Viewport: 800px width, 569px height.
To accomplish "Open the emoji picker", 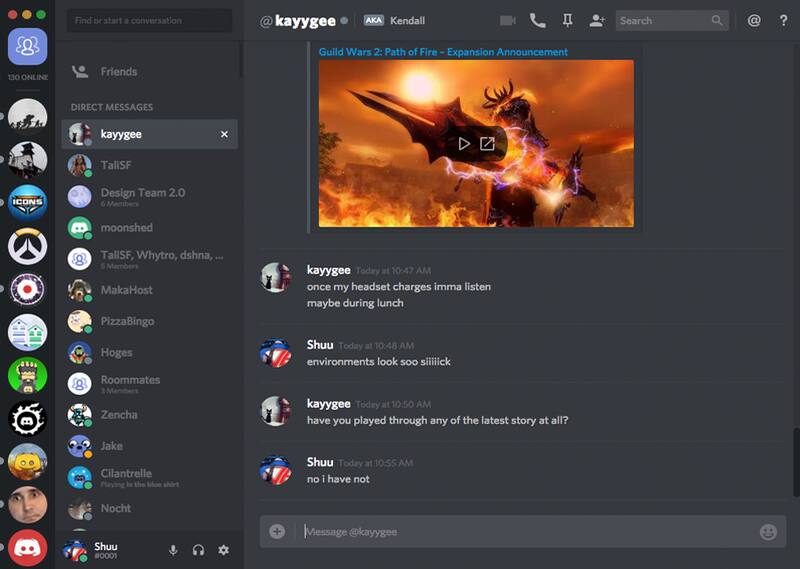I will coord(768,532).
